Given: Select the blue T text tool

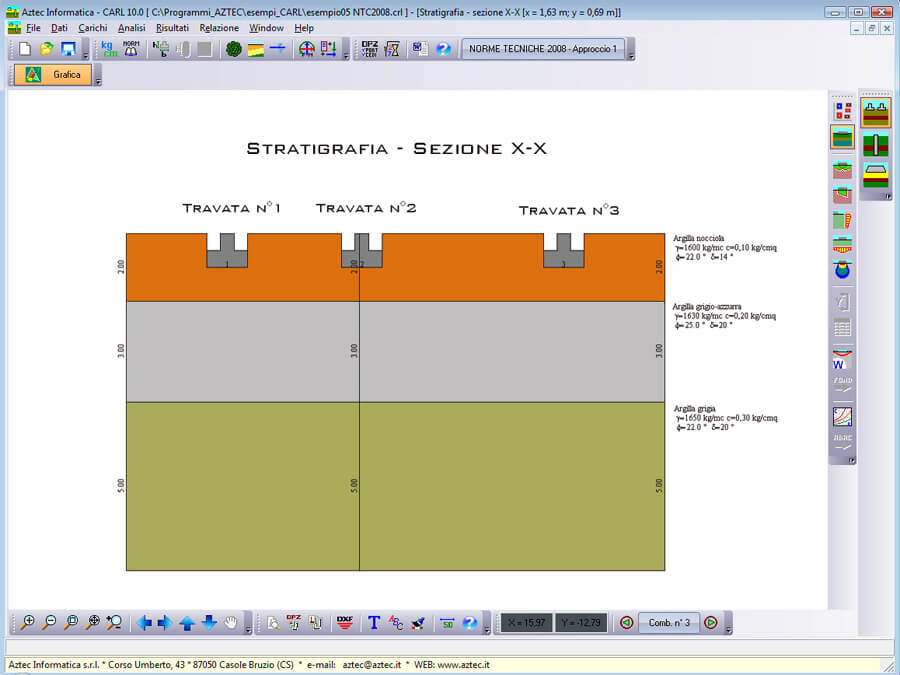Looking at the screenshot, I should (374, 622).
